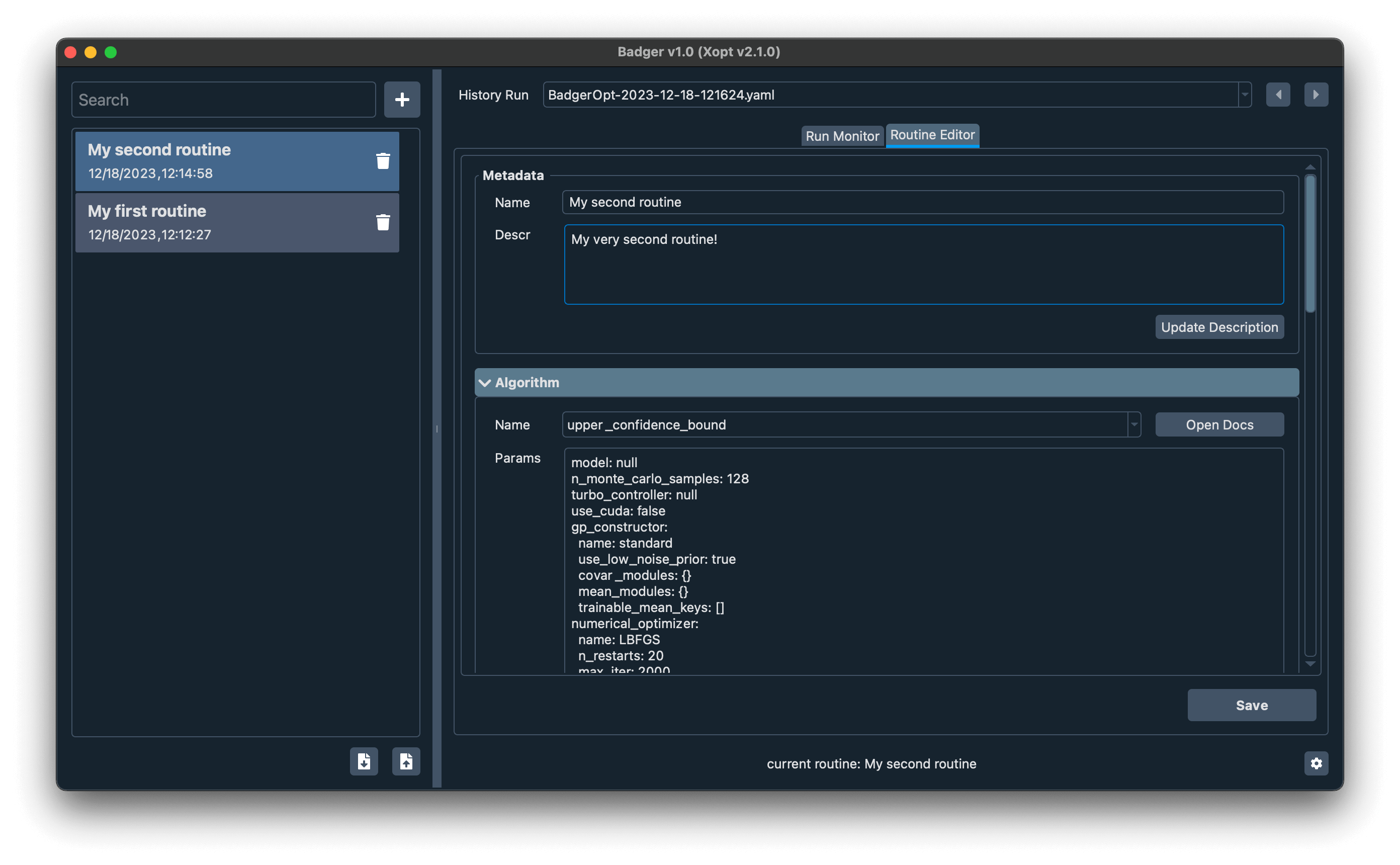Click the Save button

pyautogui.click(x=1252, y=705)
